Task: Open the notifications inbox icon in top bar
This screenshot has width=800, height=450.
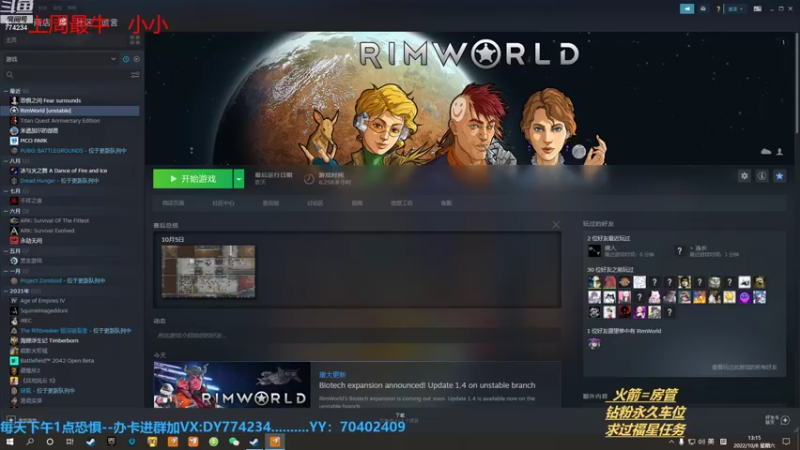Action: 703,9
